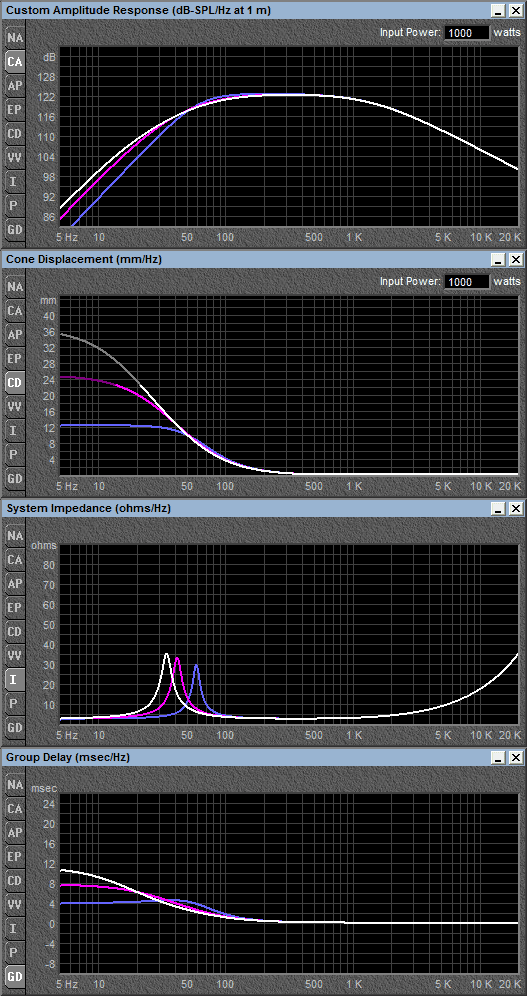
Task: Close the Cone Displacement window
Action: pos(516,260)
